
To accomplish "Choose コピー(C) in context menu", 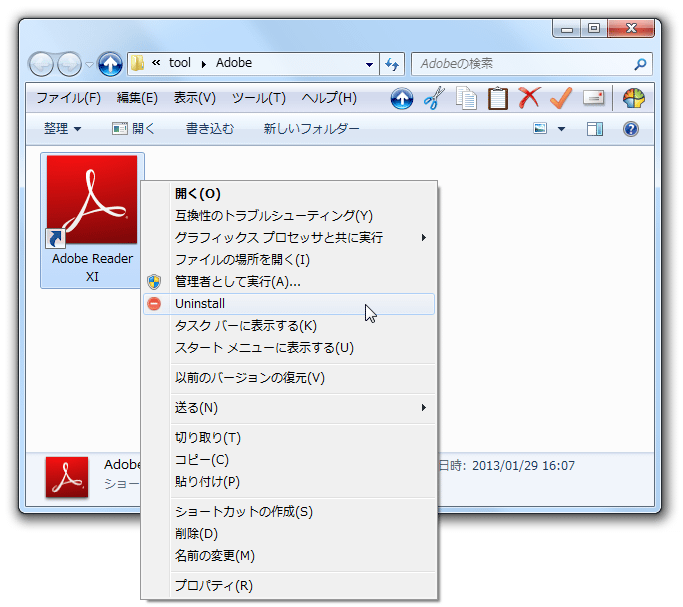I will tap(289, 460).
